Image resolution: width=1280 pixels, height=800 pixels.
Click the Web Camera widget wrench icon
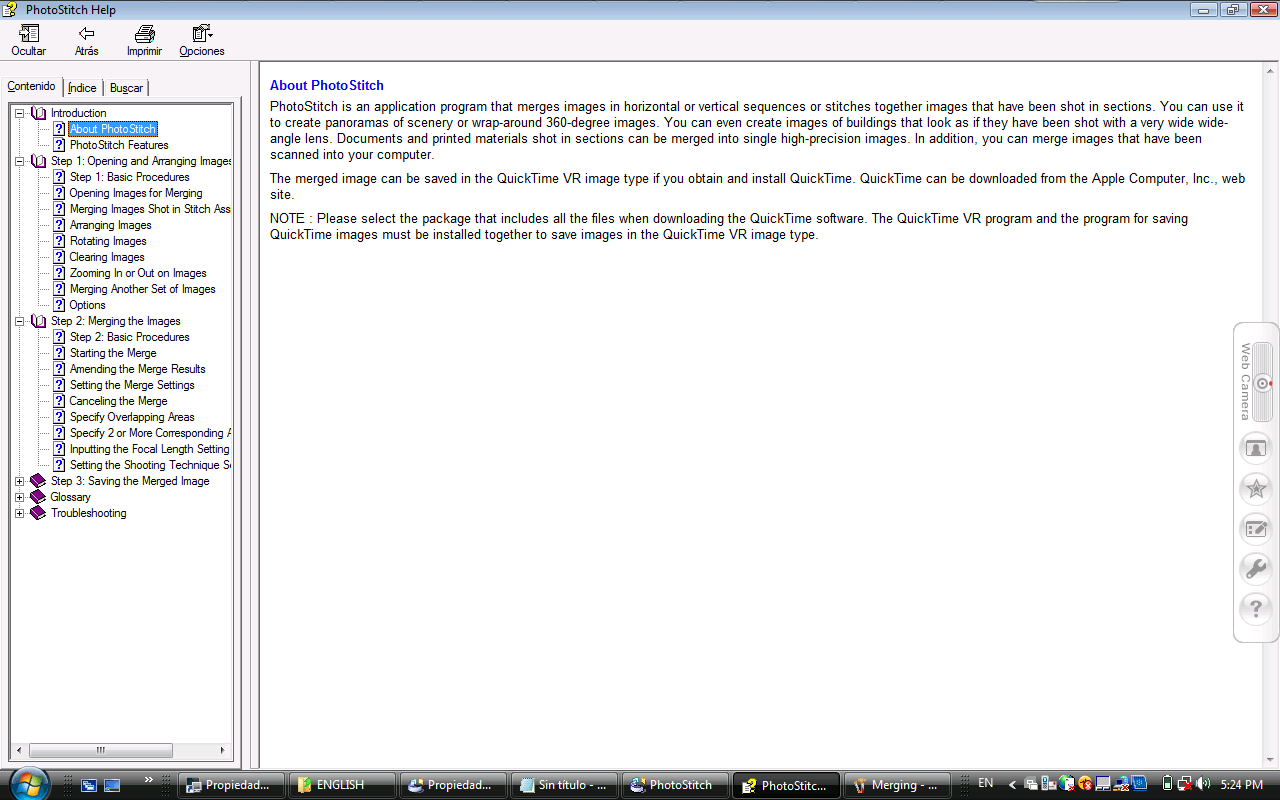1255,569
